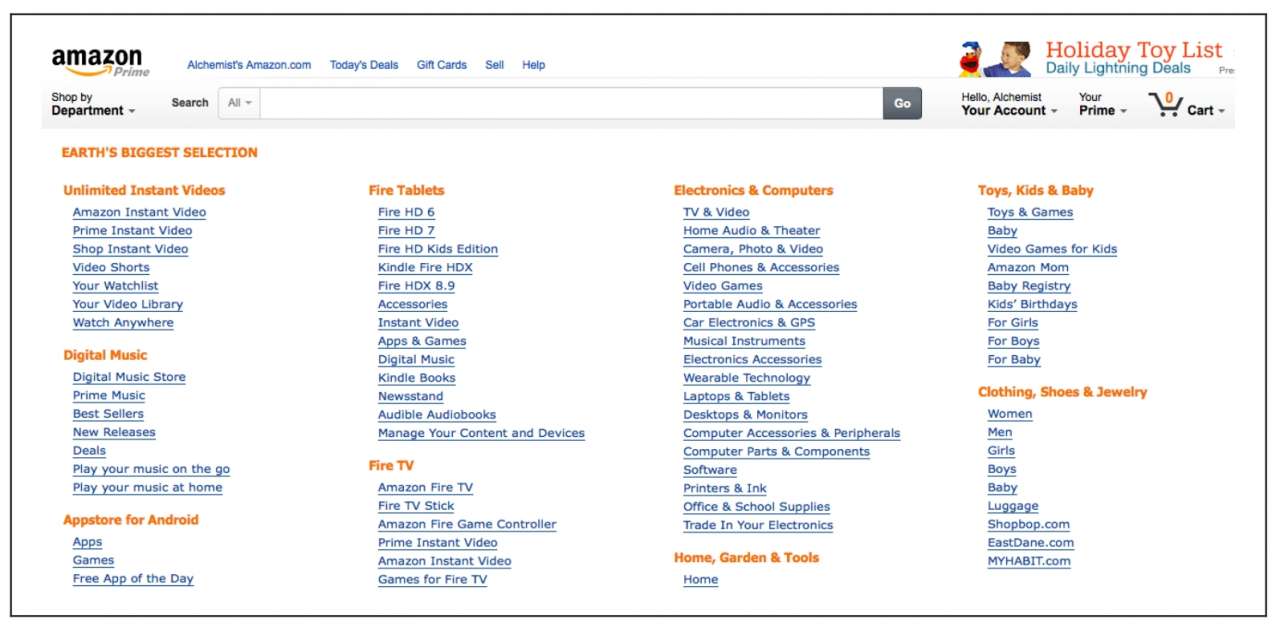Image resolution: width=1280 pixels, height=627 pixels.
Task: Open the Kindle Fire HDX link
Action: (425, 268)
